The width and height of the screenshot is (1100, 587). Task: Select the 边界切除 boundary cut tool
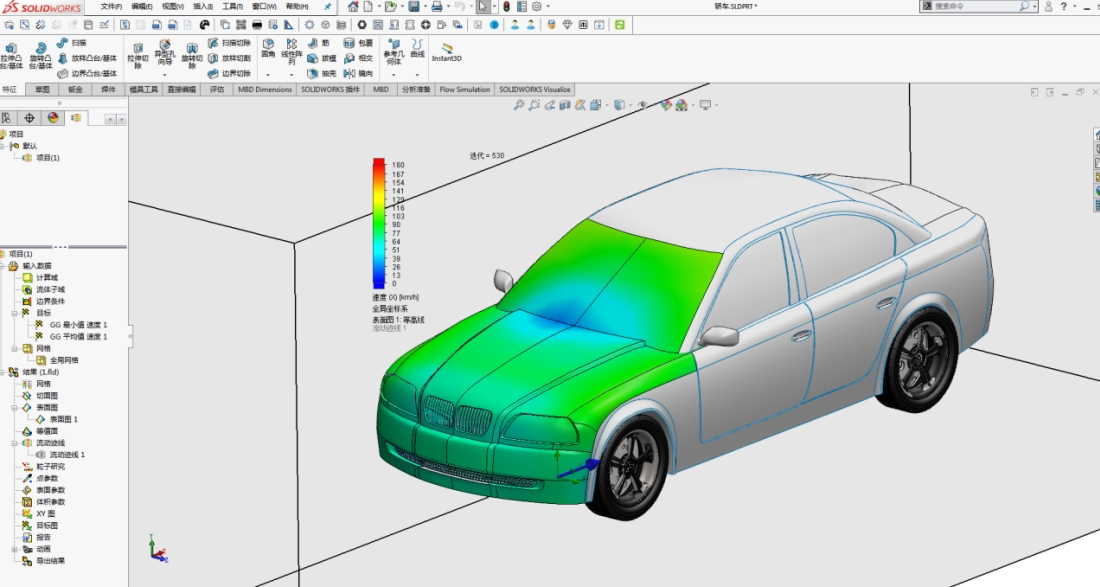(229, 73)
